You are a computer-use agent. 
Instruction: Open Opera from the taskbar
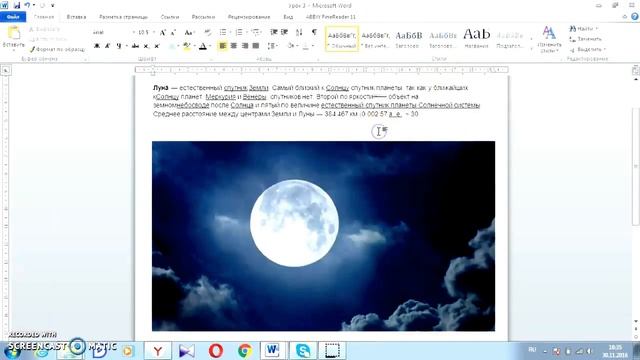pyautogui.click(x=216, y=351)
